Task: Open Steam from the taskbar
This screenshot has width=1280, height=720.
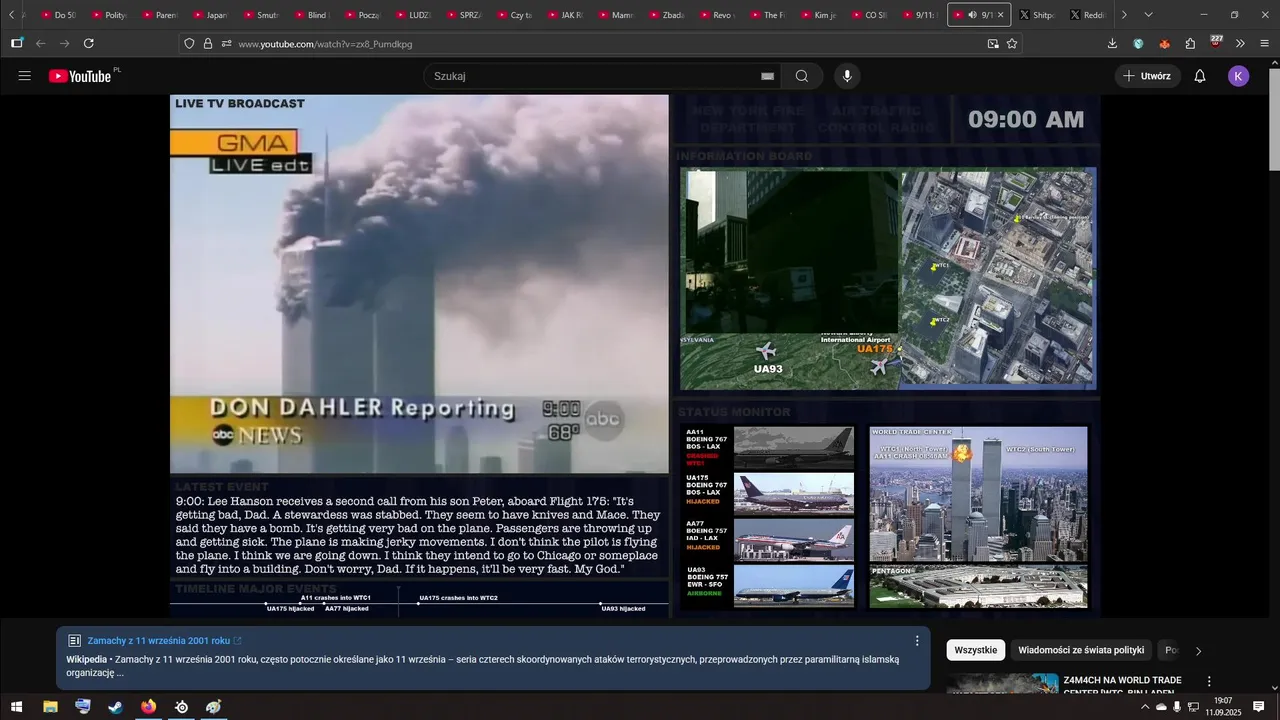Action: pos(116,707)
